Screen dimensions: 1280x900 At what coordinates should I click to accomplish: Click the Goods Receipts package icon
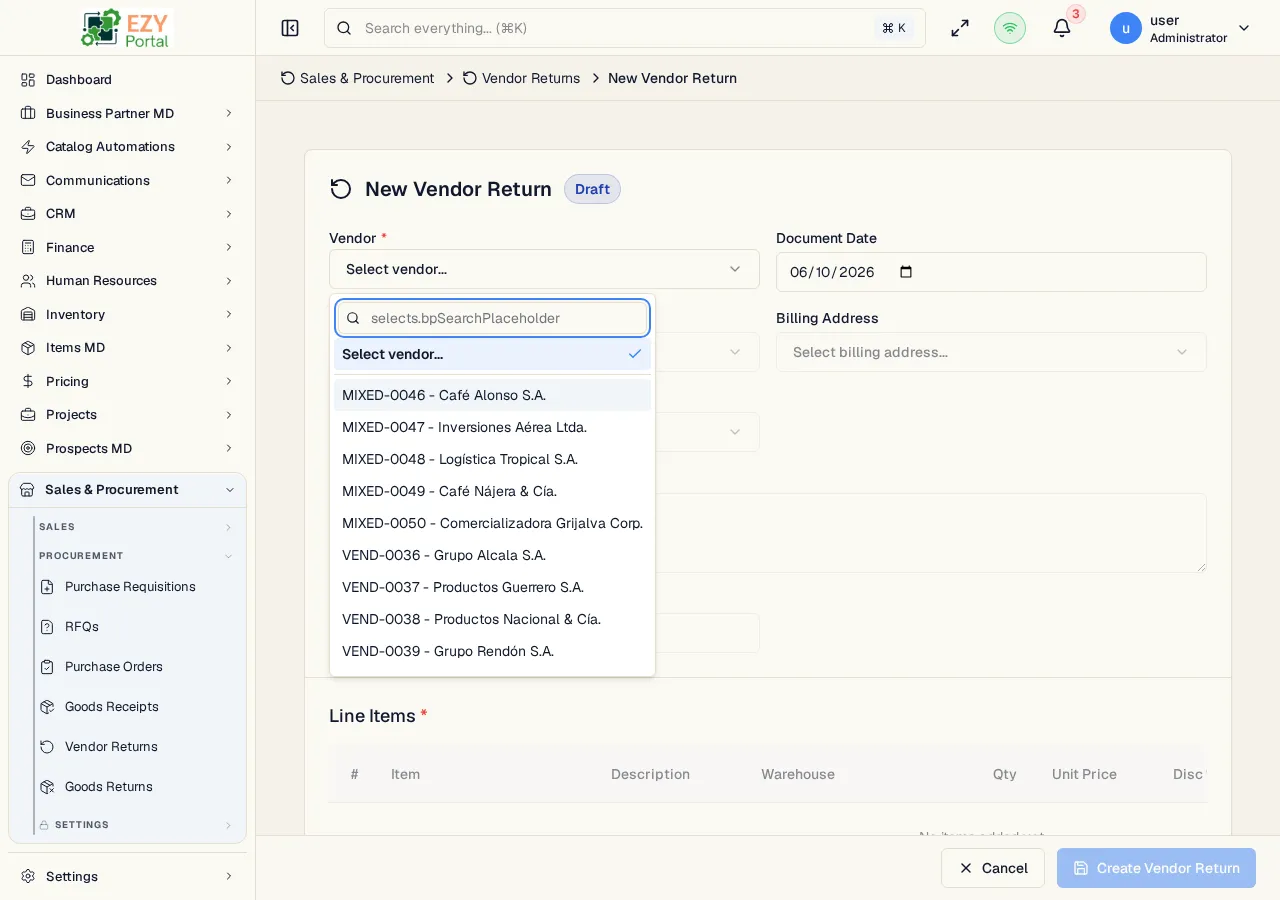coord(47,707)
